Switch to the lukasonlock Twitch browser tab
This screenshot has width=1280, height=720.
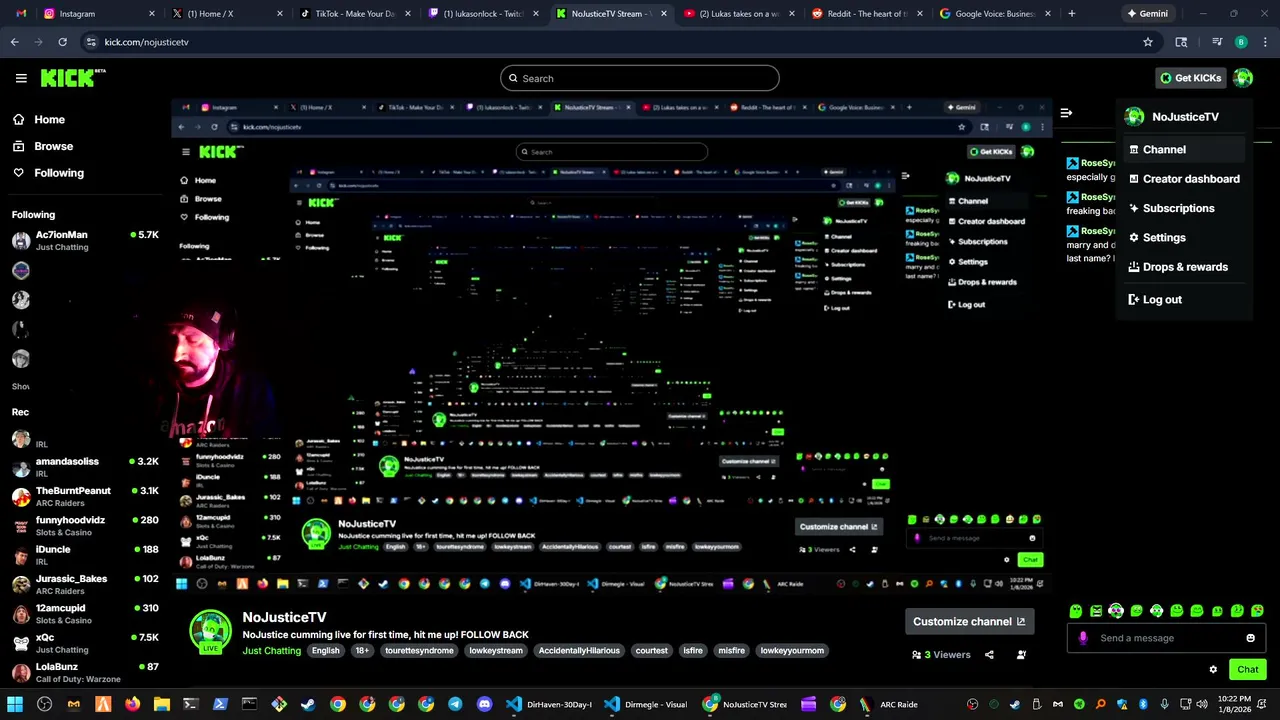click(x=483, y=14)
